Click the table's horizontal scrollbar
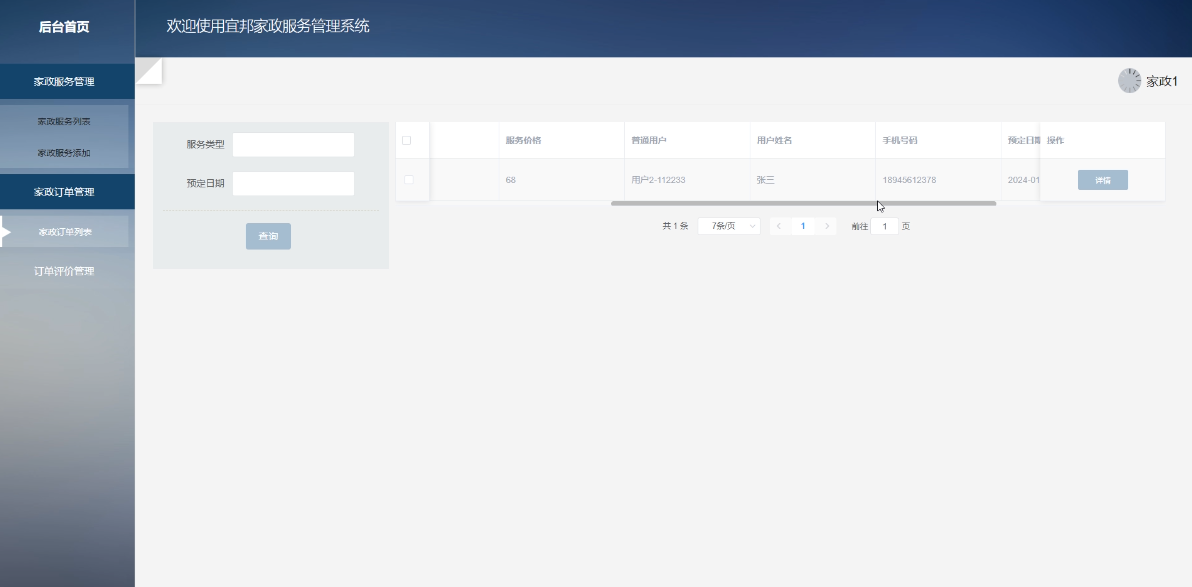The image size is (1192, 587). 804,204
